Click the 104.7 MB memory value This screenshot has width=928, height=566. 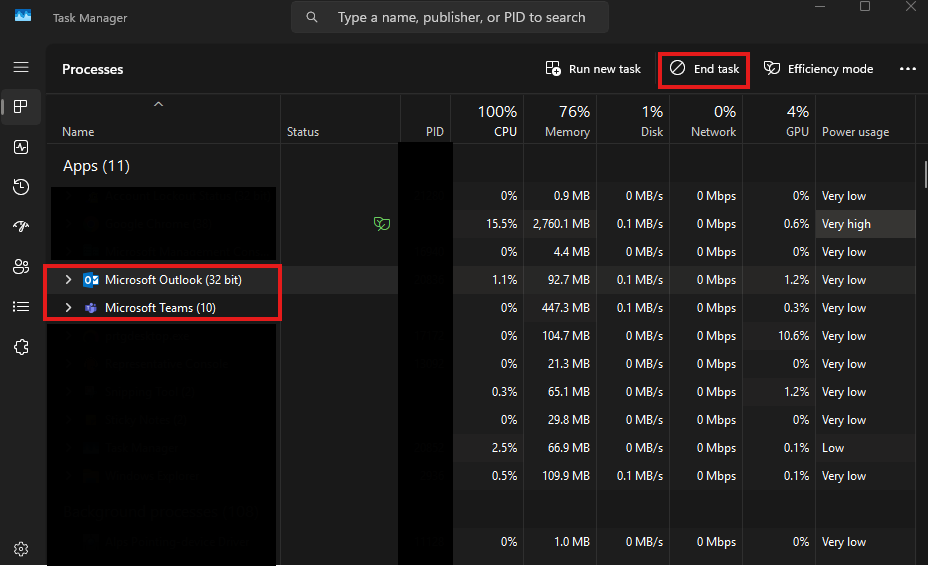click(x=566, y=336)
